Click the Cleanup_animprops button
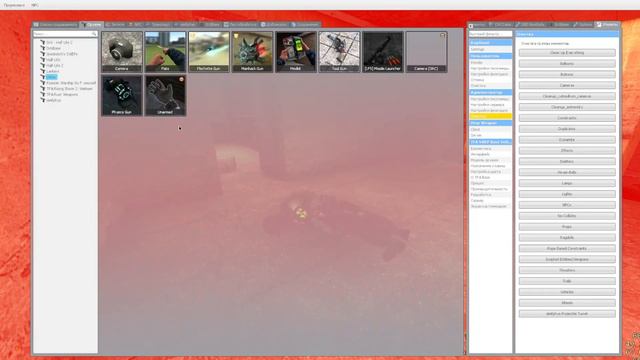Screen dimensions: 640x360 tap(567, 107)
